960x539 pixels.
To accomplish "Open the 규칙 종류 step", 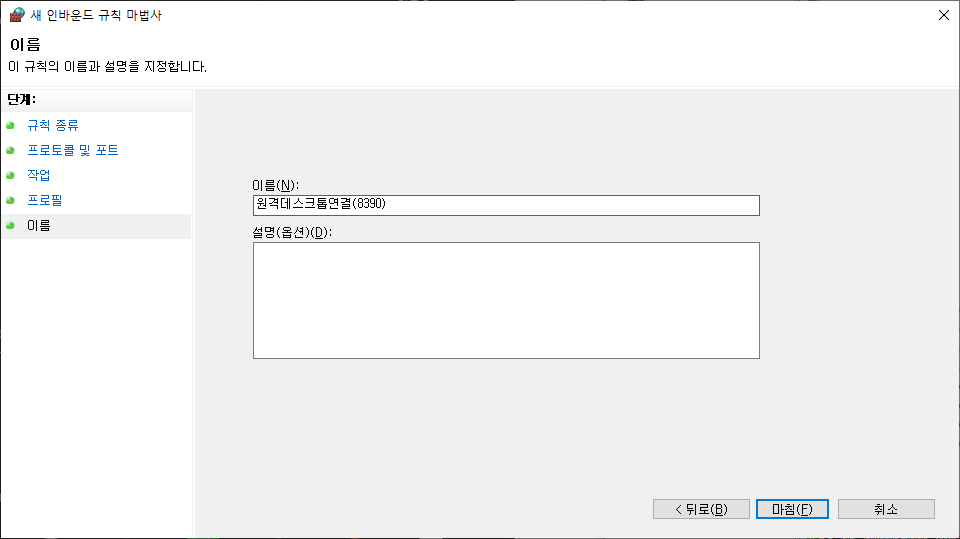I will click(x=53, y=126).
